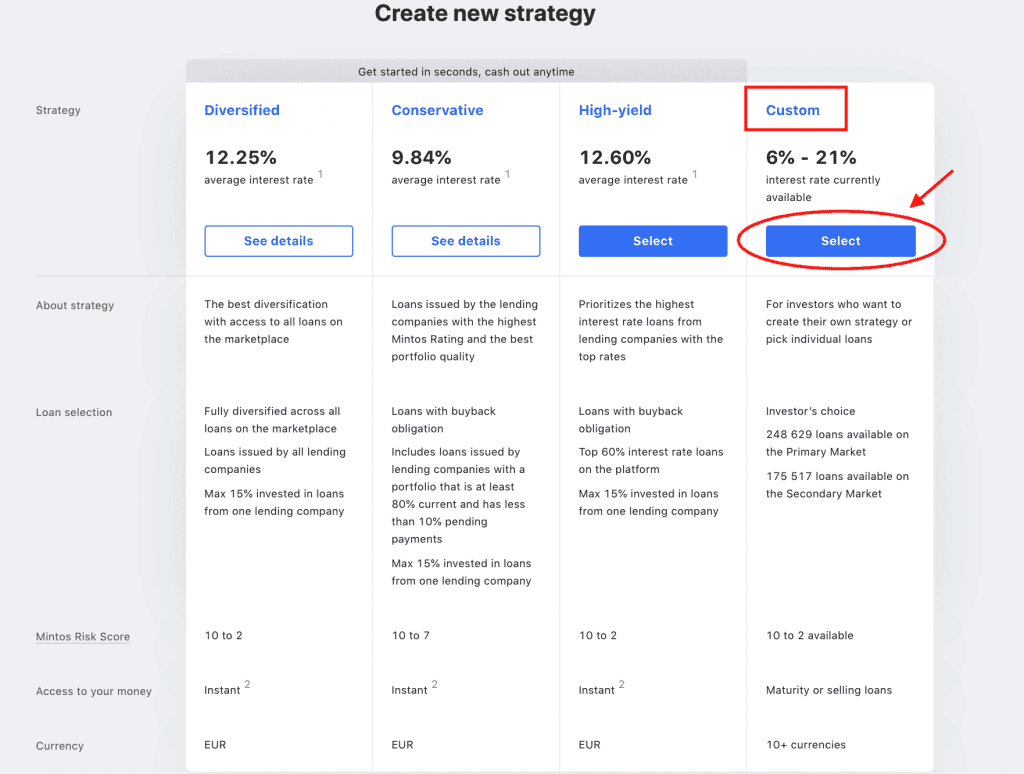
Task: Click the Custom strategy heading
Action: tap(793, 111)
